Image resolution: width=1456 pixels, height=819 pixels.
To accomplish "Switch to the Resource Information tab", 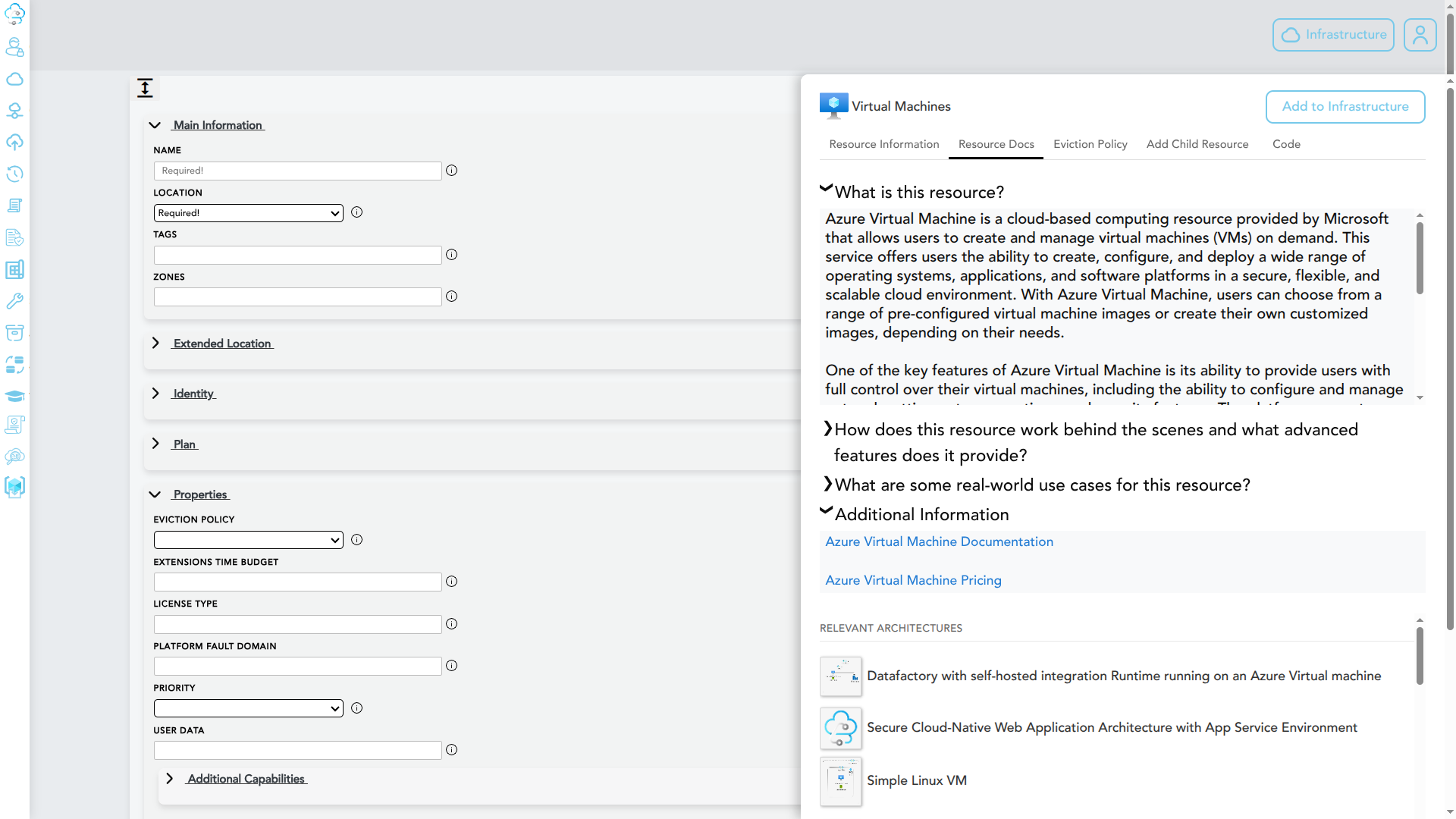I will [884, 144].
